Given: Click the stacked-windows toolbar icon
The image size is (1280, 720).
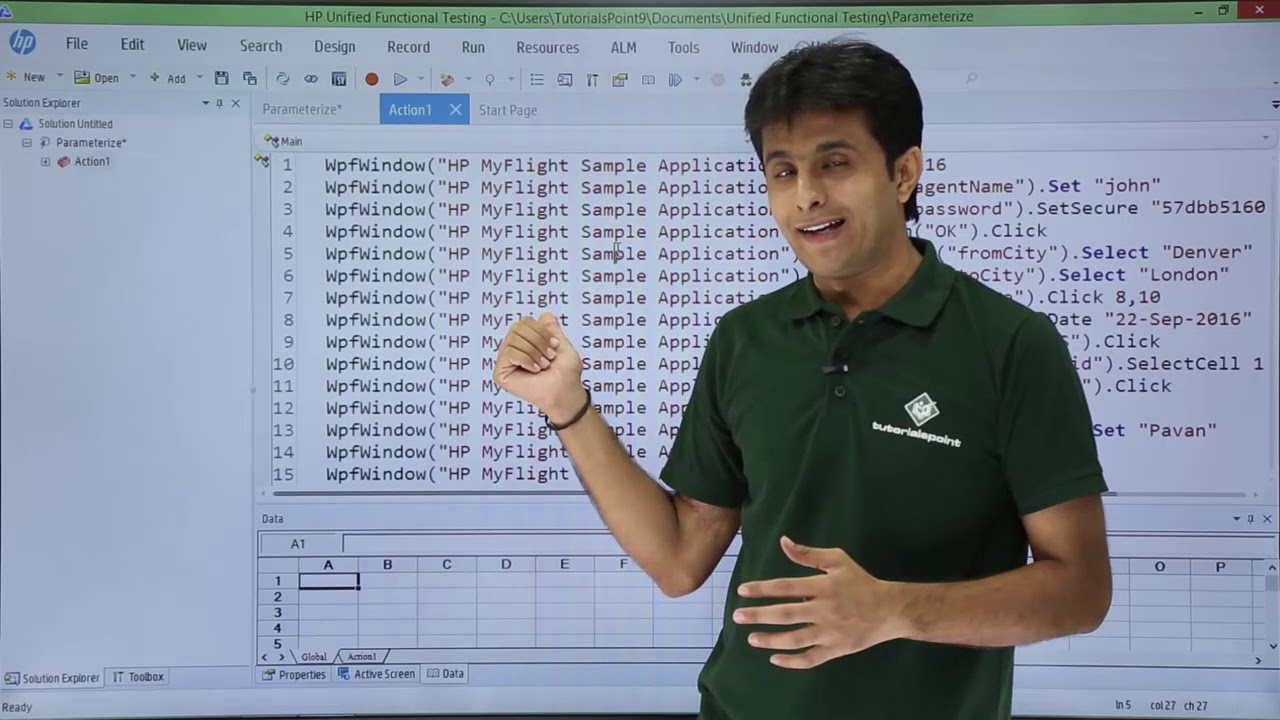Looking at the screenshot, I should pos(620,79).
